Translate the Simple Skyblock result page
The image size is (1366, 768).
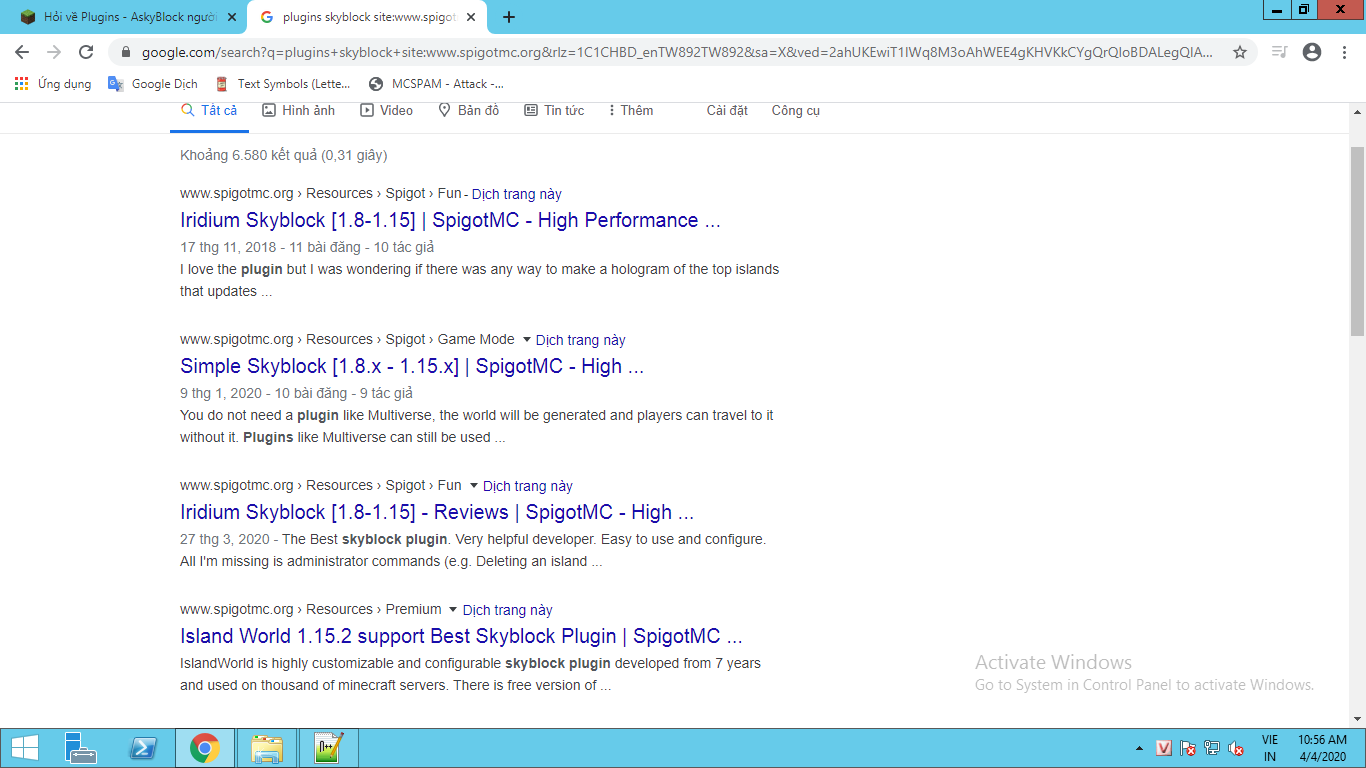point(581,340)
